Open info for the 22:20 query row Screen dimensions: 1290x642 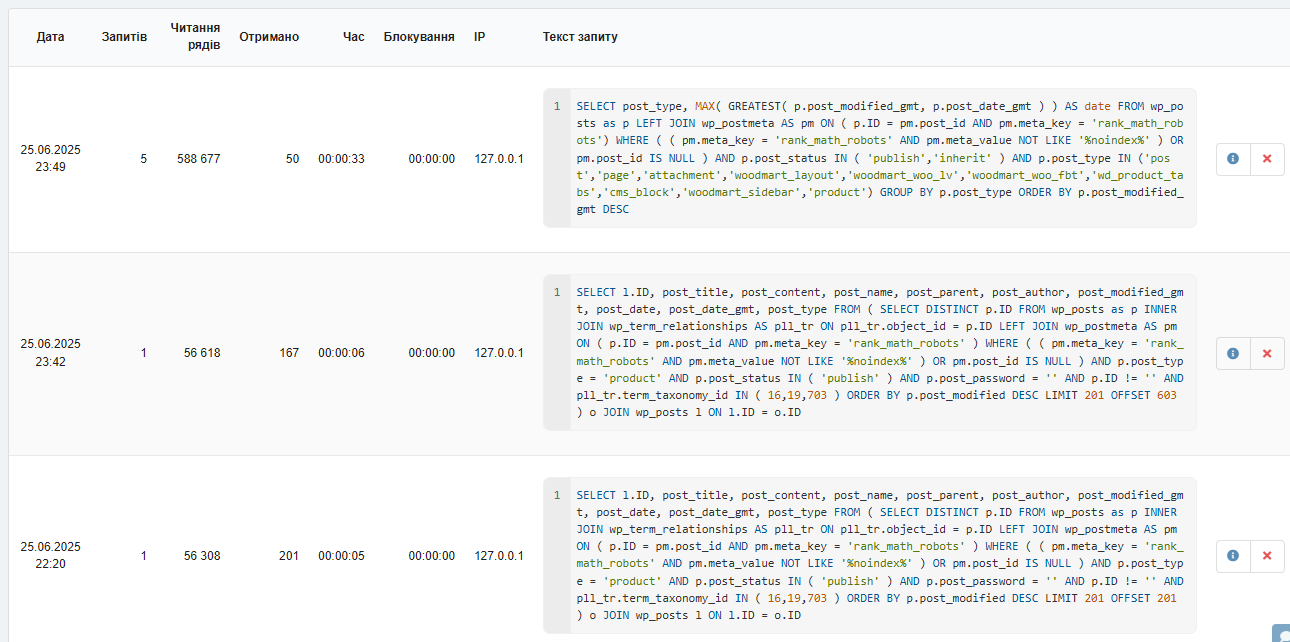click(x=1233, y=556)
